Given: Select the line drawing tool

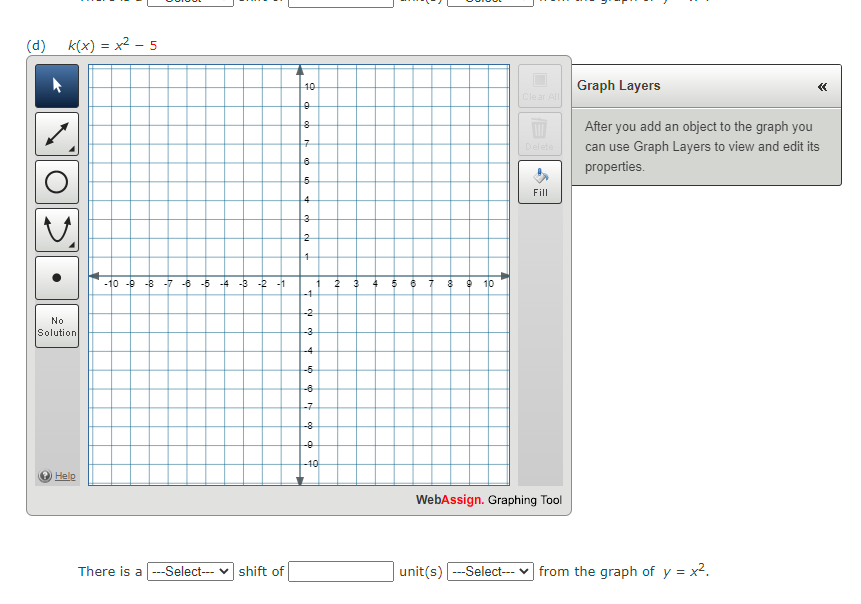Looking at the screenshot, I should (56, 133).
